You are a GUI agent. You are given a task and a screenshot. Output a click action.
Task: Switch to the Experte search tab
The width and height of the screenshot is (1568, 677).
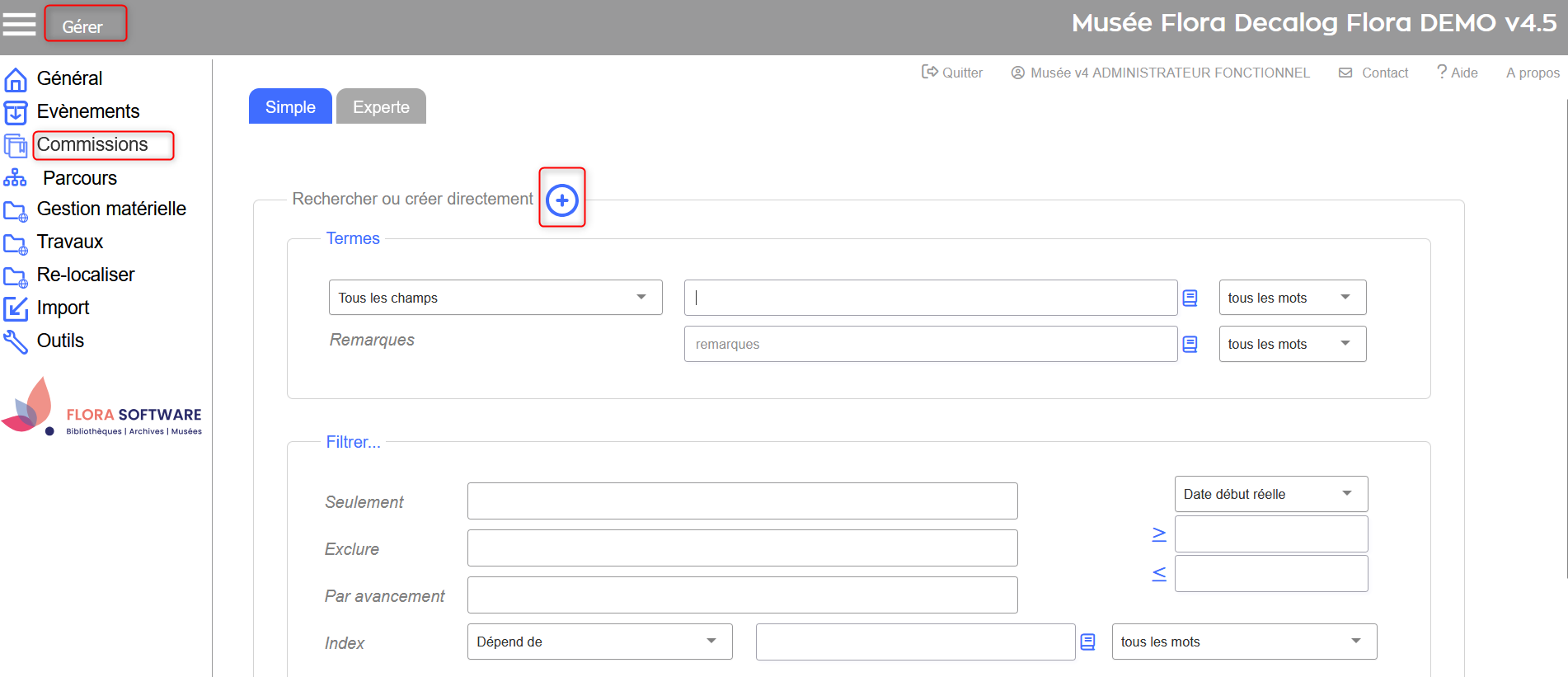[381, 107]
